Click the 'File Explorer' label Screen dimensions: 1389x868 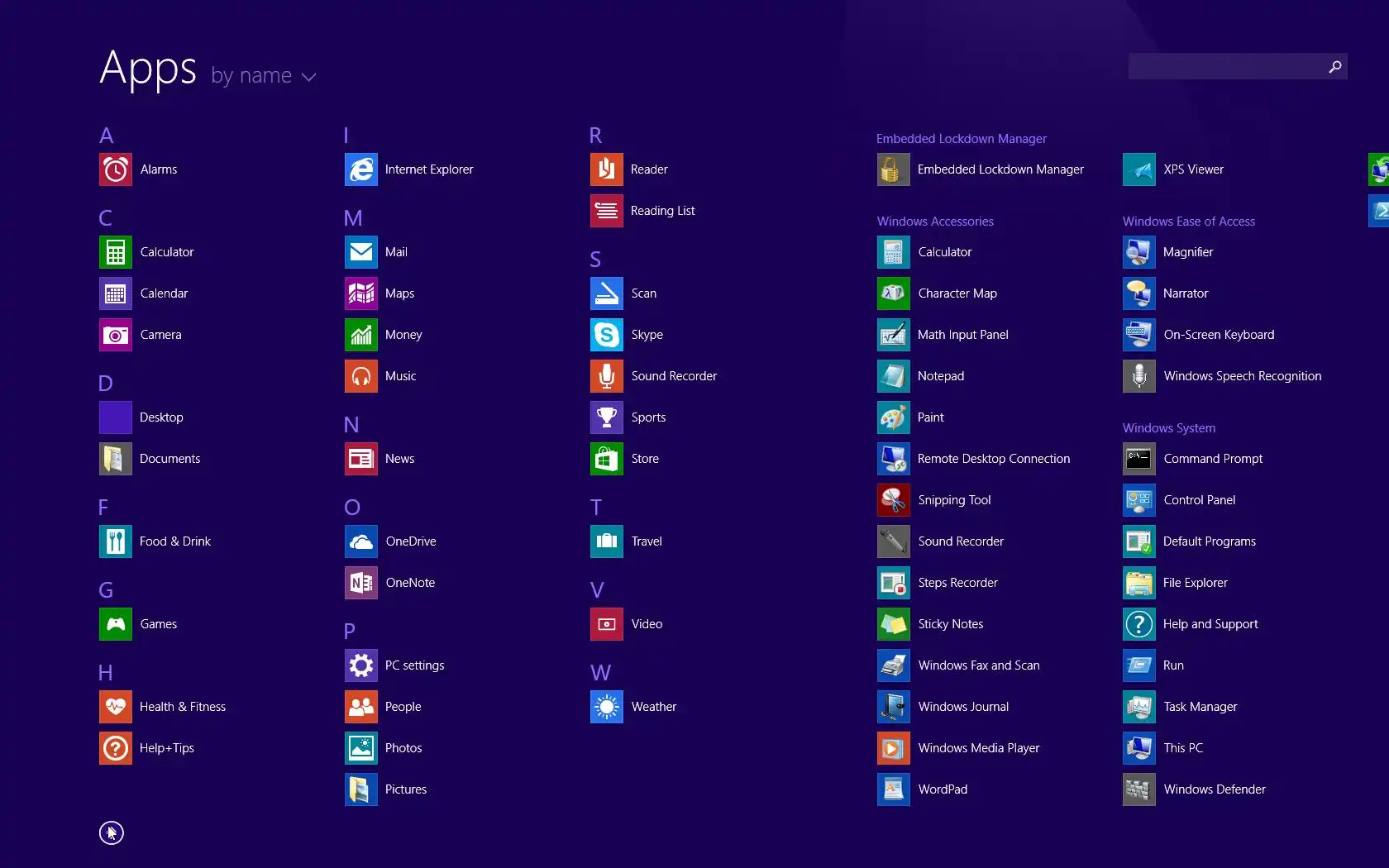[1196, 583]
